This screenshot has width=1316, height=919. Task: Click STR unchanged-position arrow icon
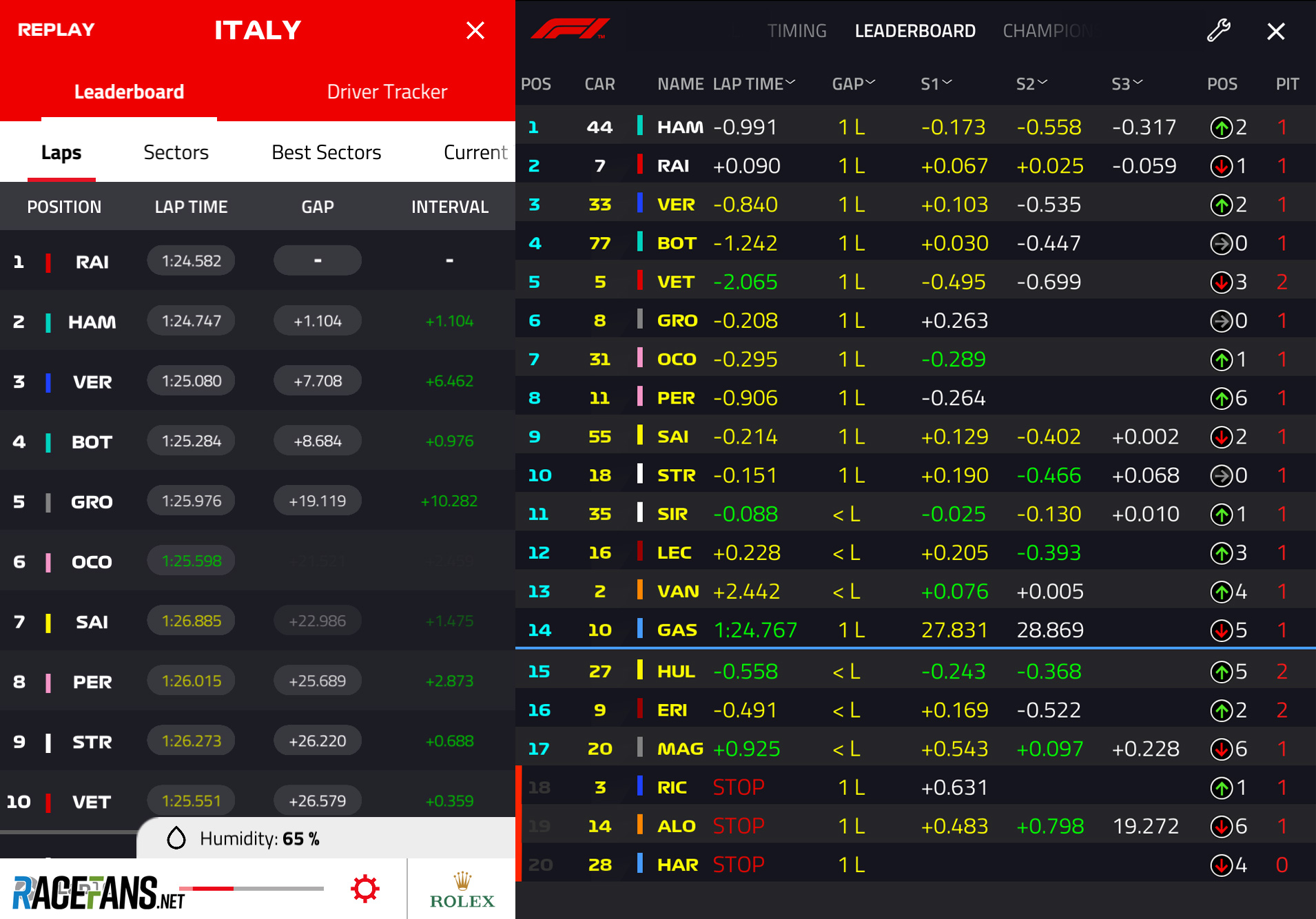tap(1222, 475)
